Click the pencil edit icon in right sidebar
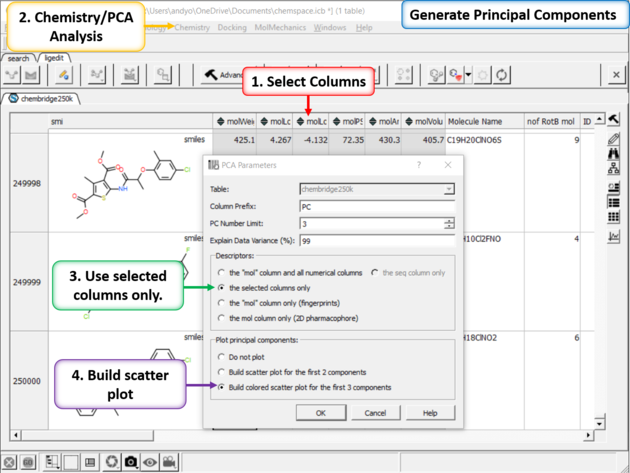Viewport: 630px width, 473px height. pyautogui.click(x=614, y=139)
